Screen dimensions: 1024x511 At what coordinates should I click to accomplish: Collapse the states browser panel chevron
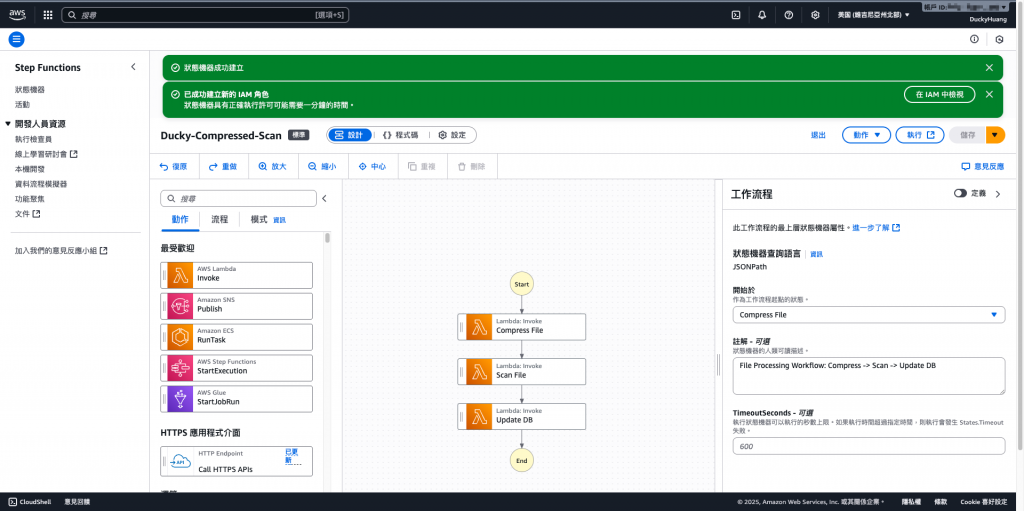324,199
